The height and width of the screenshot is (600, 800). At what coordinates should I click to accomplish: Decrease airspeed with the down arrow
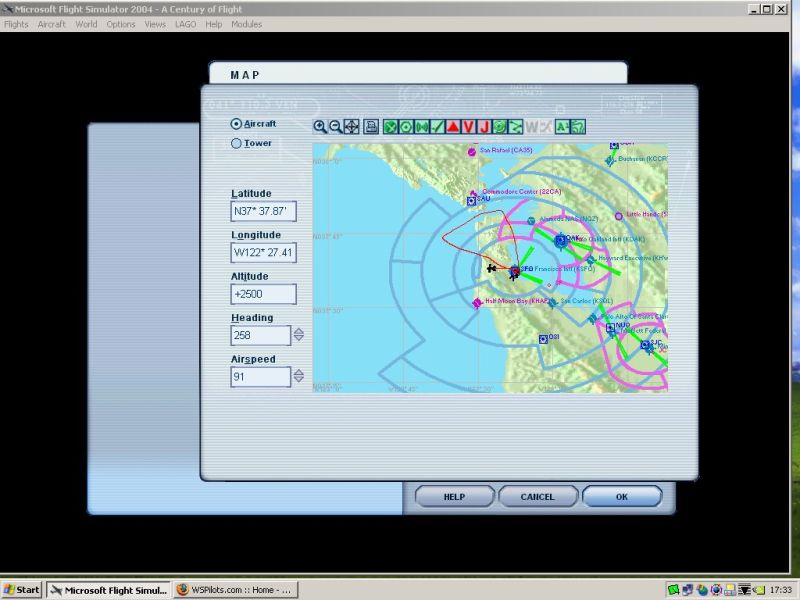click(298, 381)
